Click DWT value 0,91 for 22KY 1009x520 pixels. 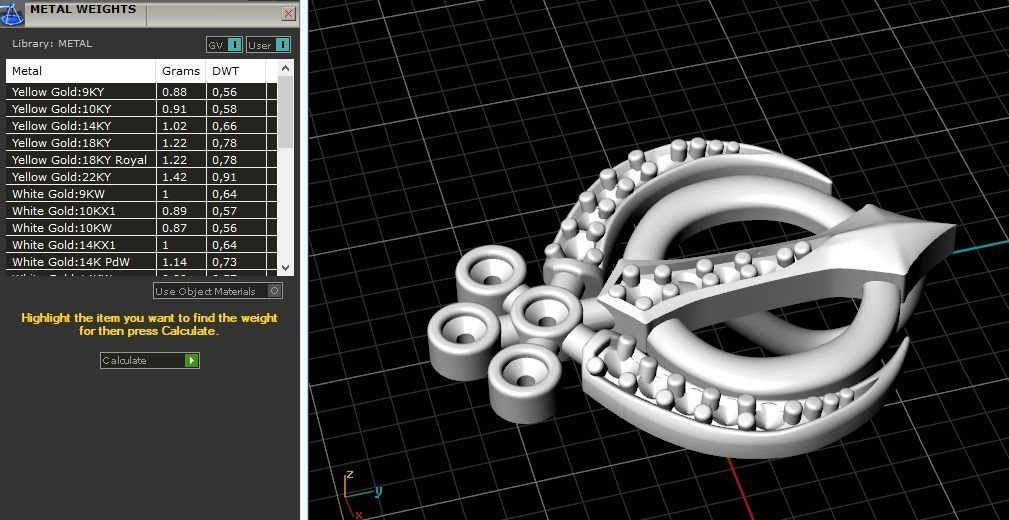click(225, 177)
